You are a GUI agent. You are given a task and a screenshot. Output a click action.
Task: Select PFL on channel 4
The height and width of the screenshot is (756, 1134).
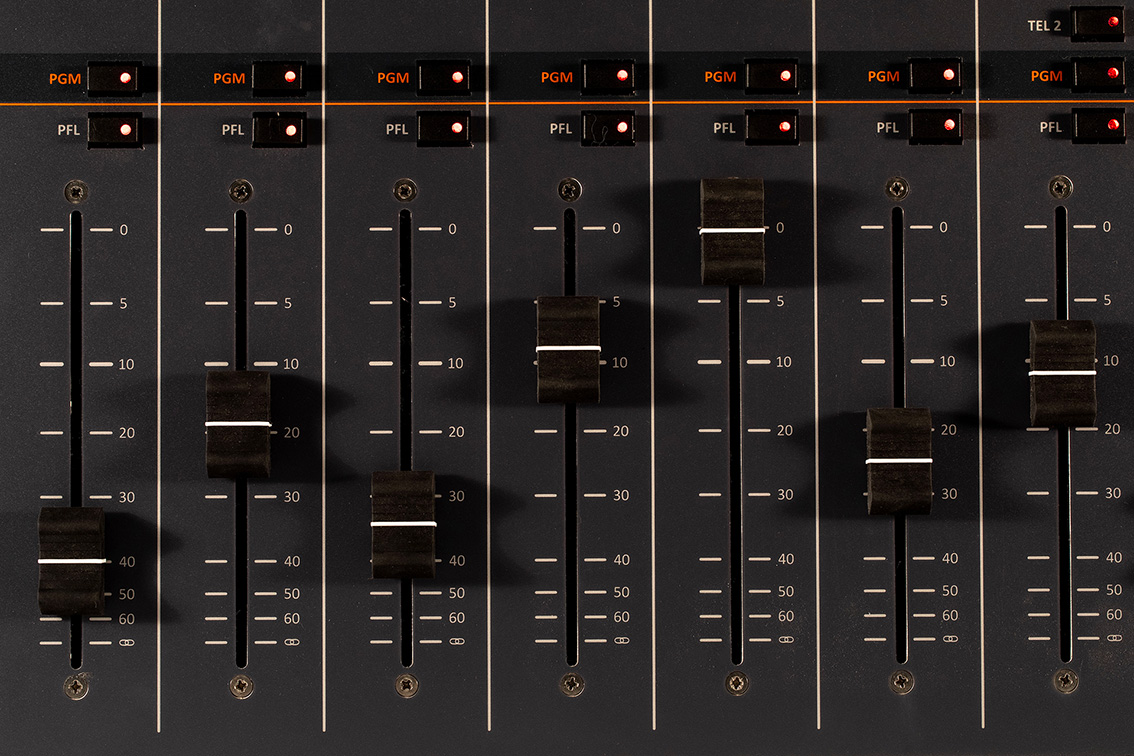coord(607,129)
